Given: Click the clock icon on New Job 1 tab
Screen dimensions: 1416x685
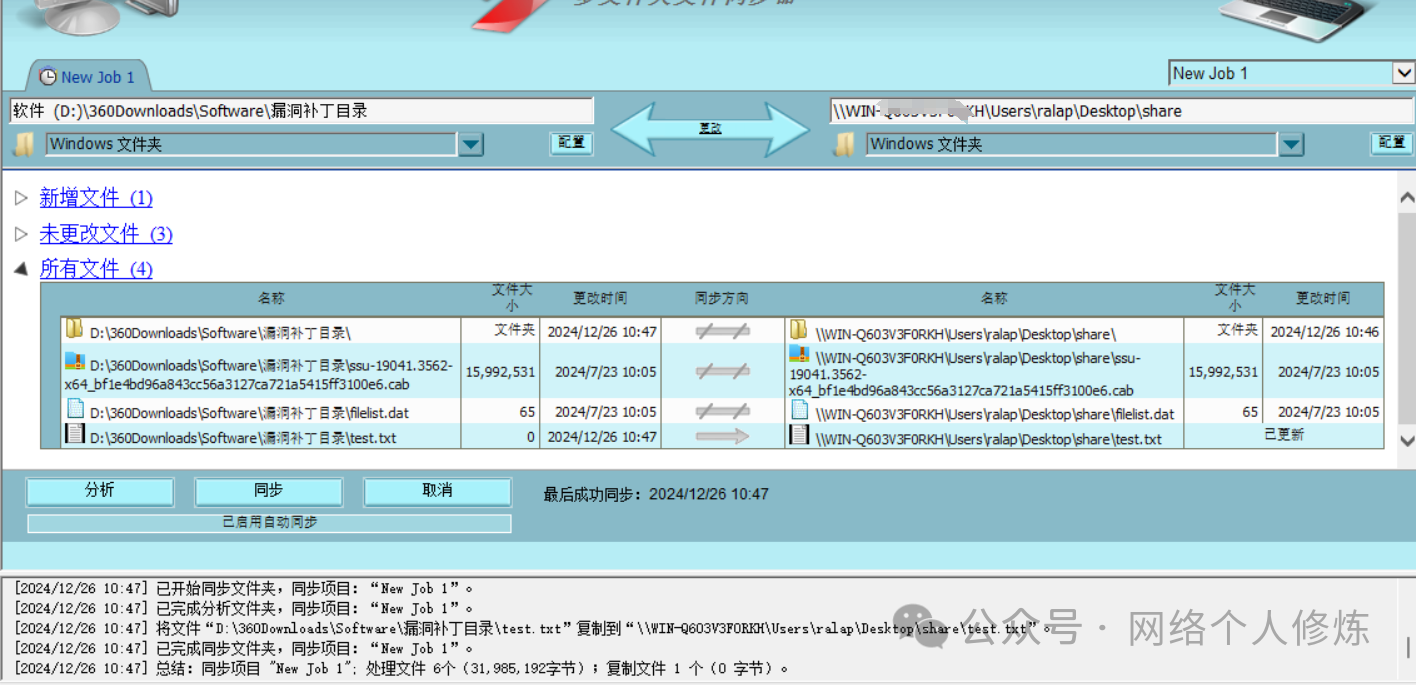Looking at the screenshot, I should [x=47, y=77].
